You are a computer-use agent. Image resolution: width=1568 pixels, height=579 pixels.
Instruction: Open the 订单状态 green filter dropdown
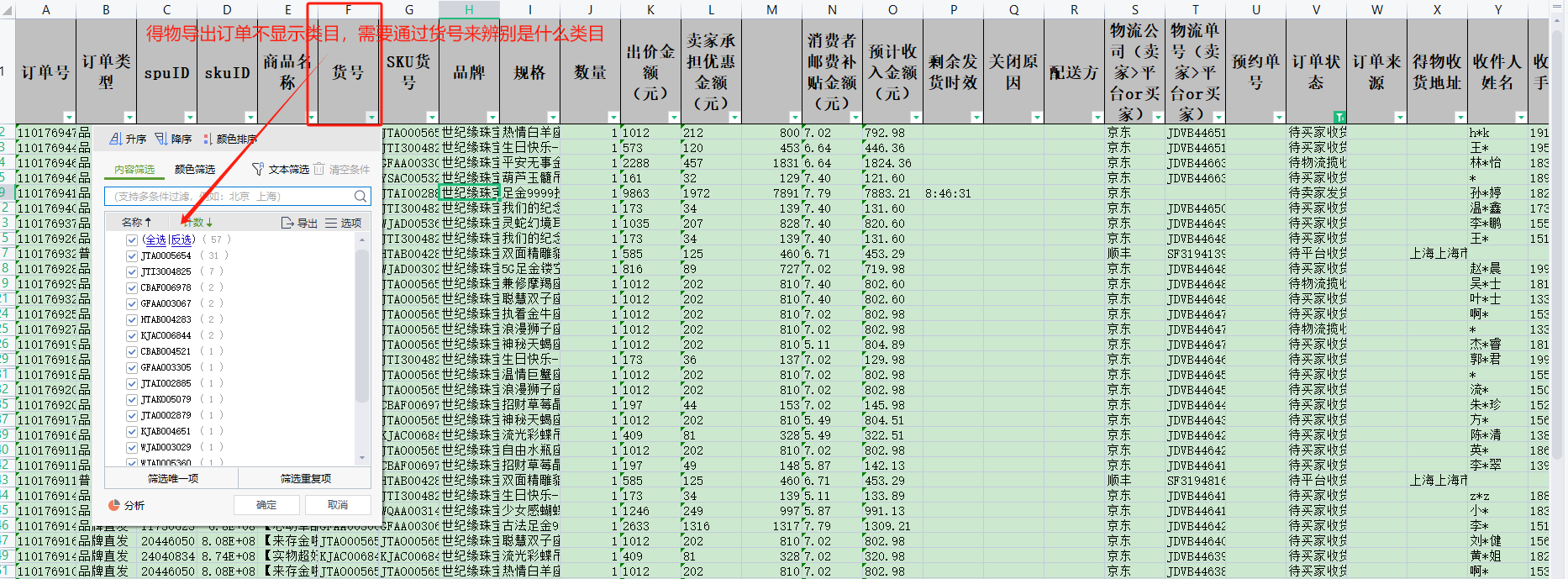tap(1339, 117)
